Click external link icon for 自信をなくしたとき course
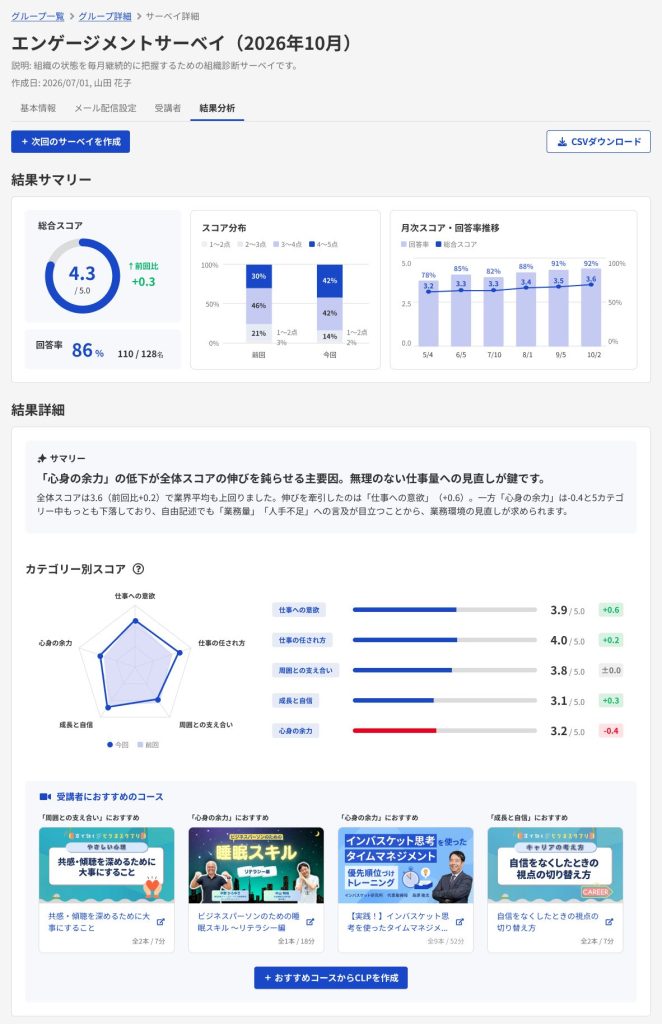 click(x=609, y=922)
